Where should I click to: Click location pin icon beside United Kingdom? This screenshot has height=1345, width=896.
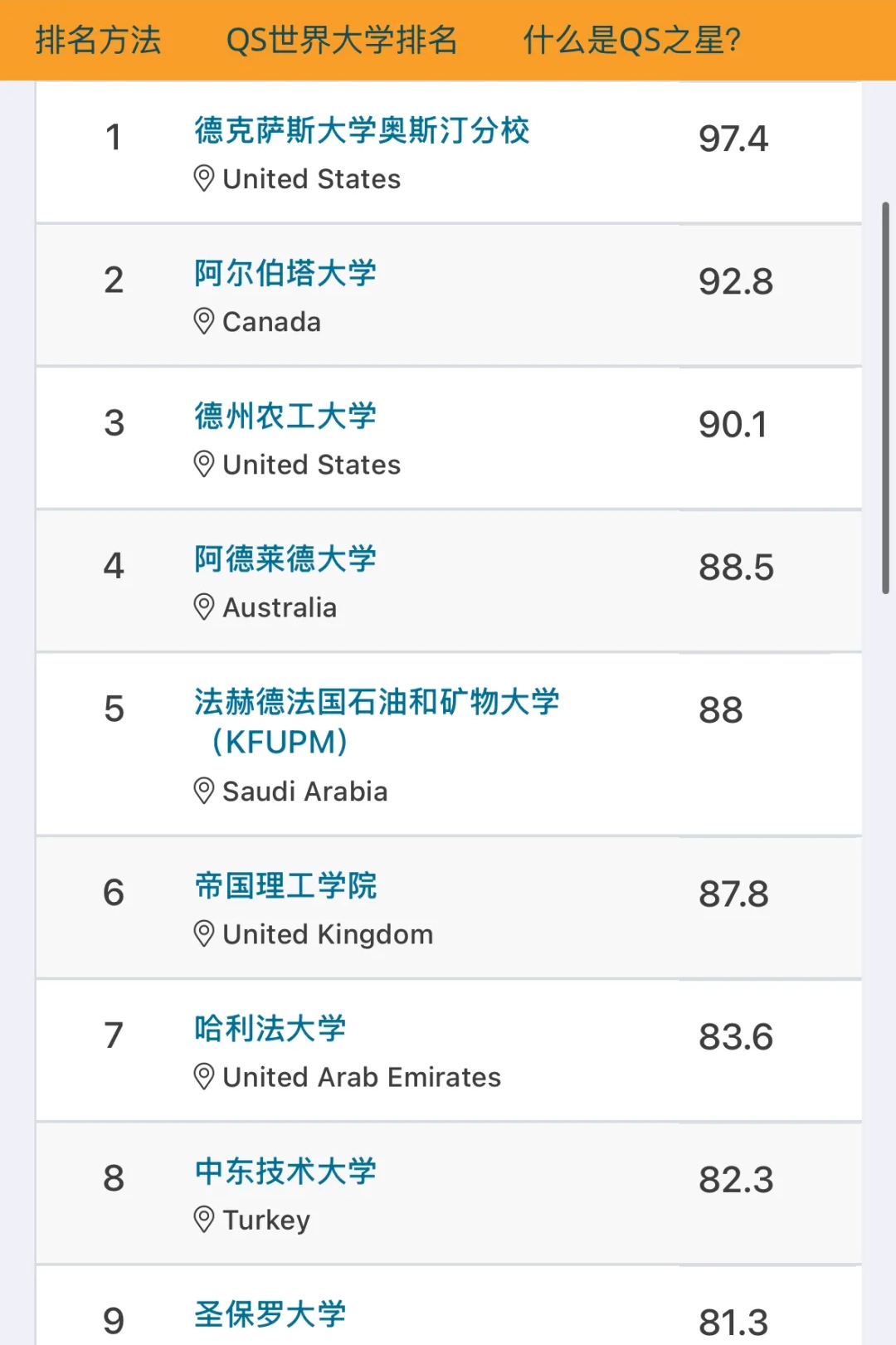pyautogui.click(x=203, y=933)
